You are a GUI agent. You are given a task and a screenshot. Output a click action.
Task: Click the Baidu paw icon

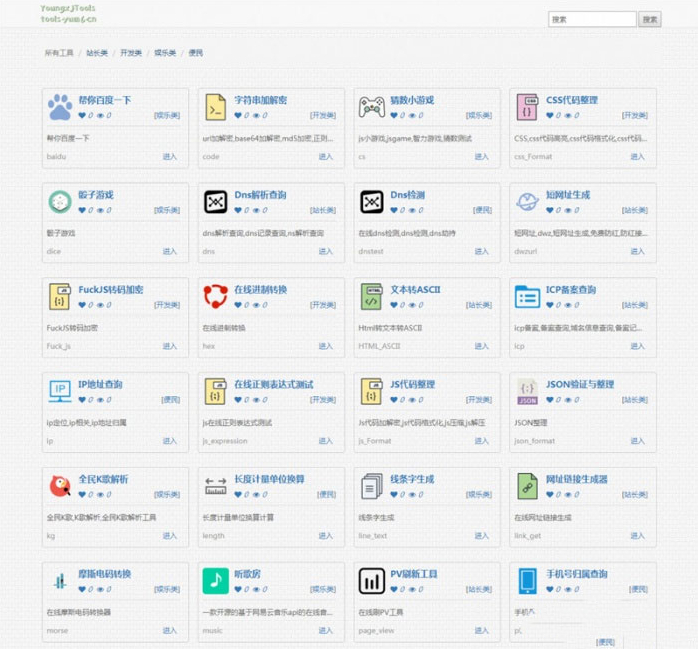60,107
